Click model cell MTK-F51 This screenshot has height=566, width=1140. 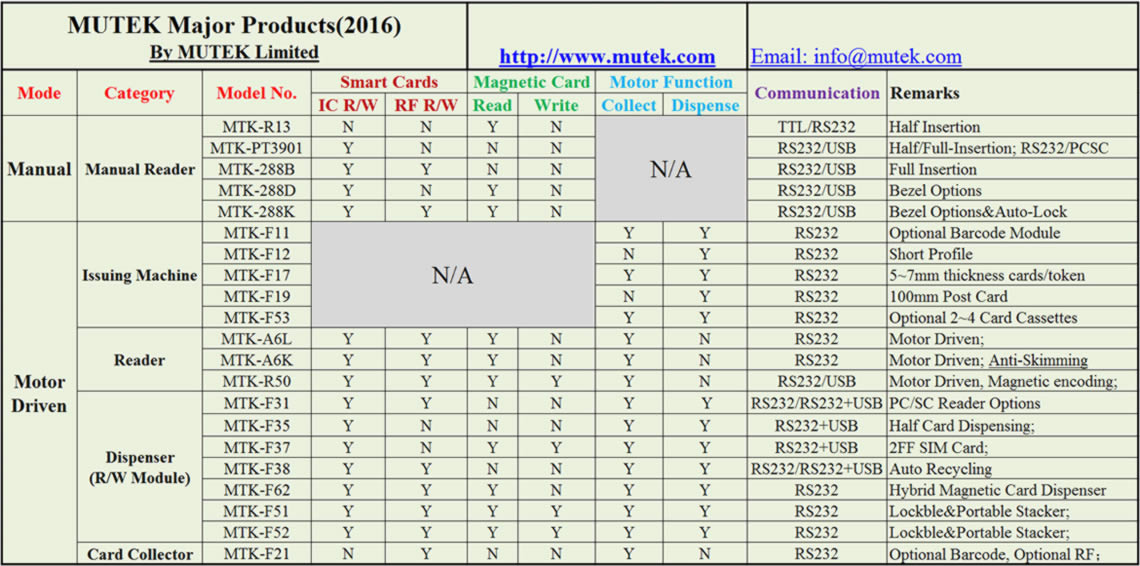point(257,511)
